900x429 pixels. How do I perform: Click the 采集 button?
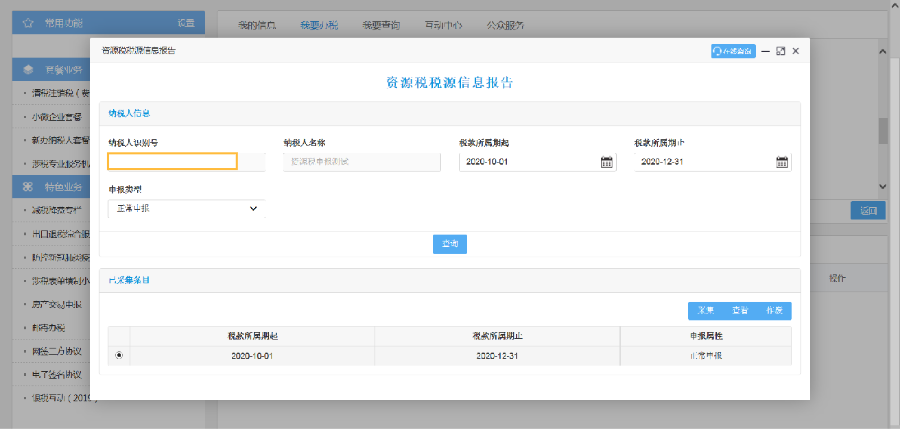705,311
